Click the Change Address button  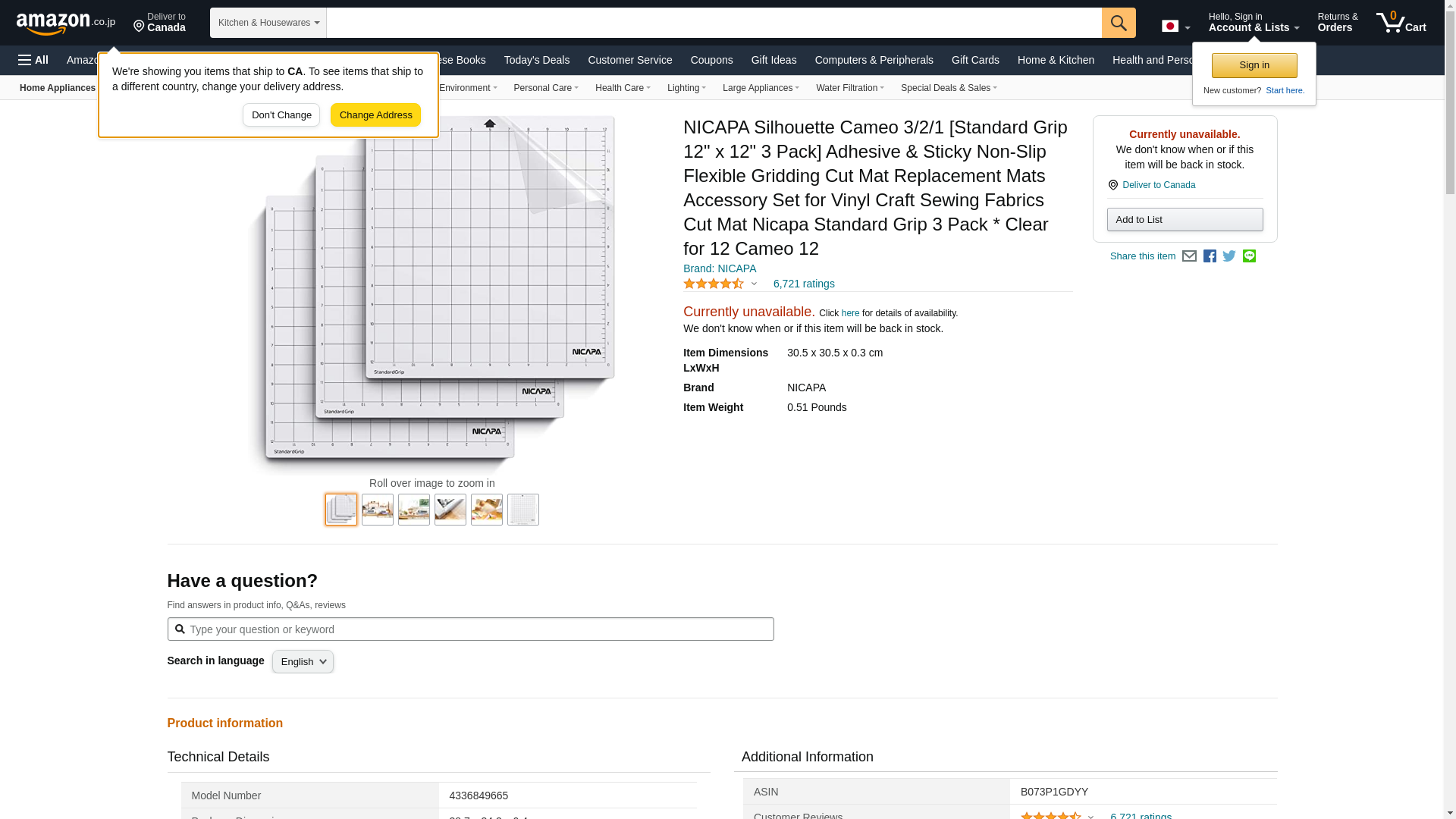click(375, 115)
